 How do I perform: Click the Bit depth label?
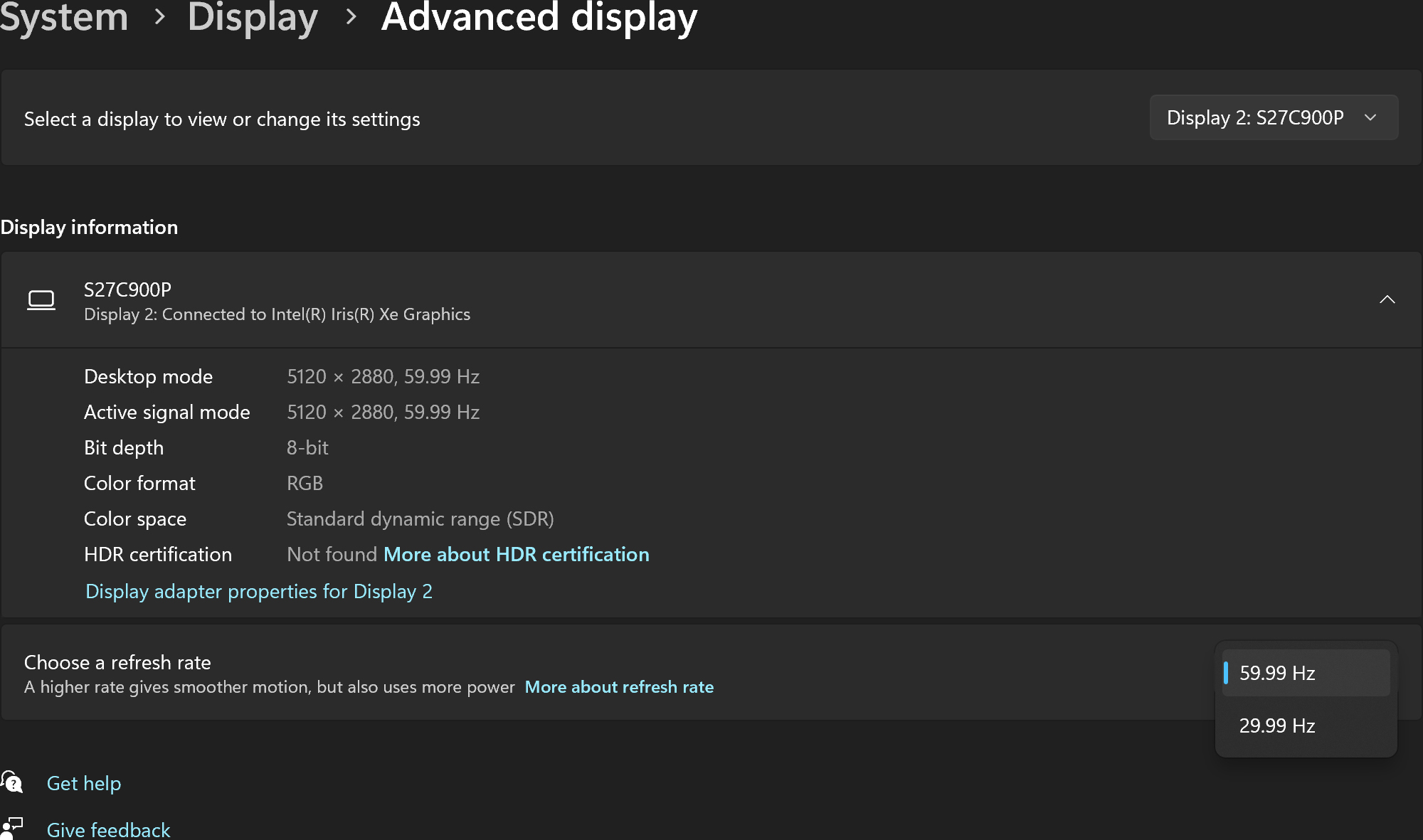point(124,447)
